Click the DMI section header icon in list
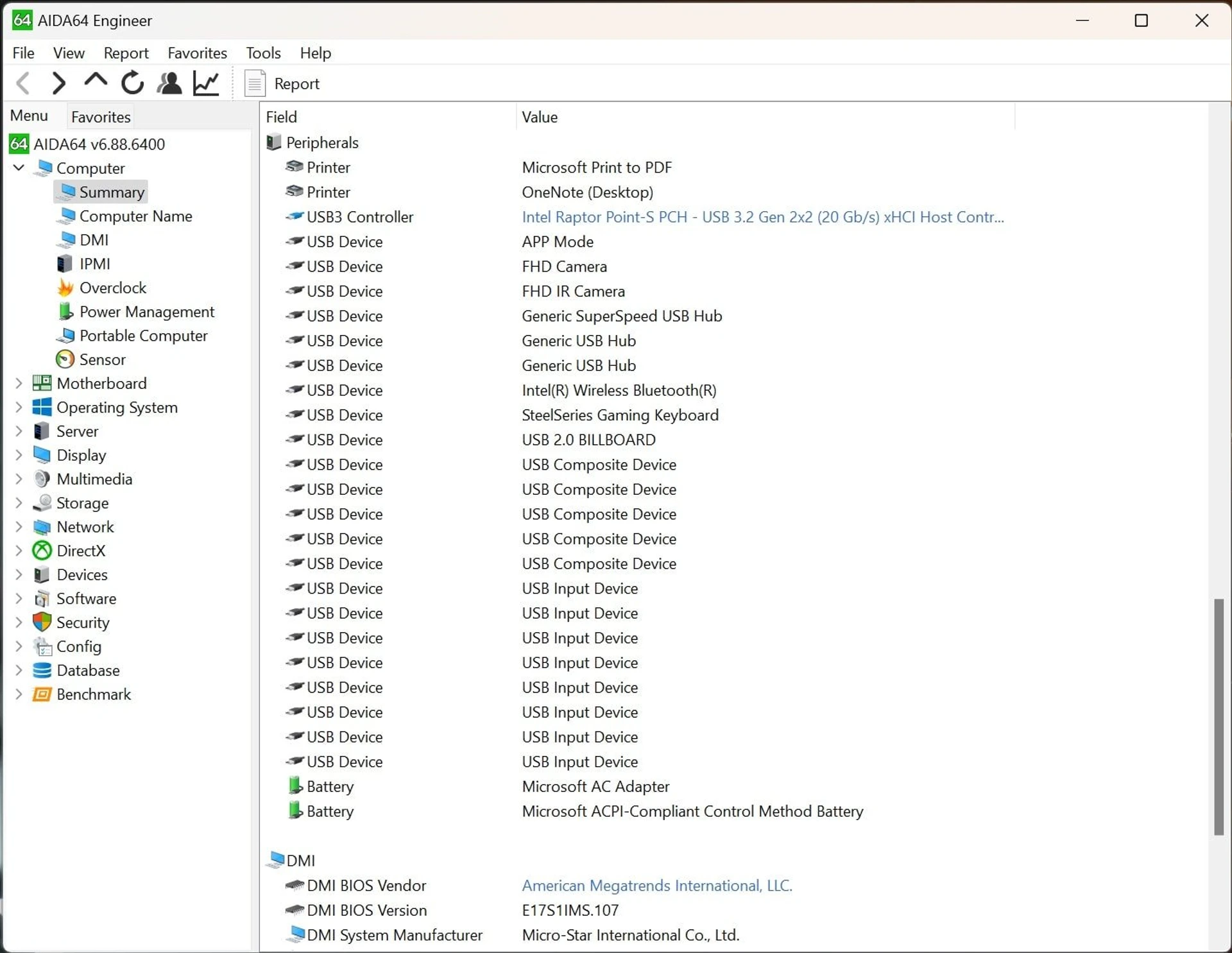The image size is (1232, 953). tap(277, 860)
